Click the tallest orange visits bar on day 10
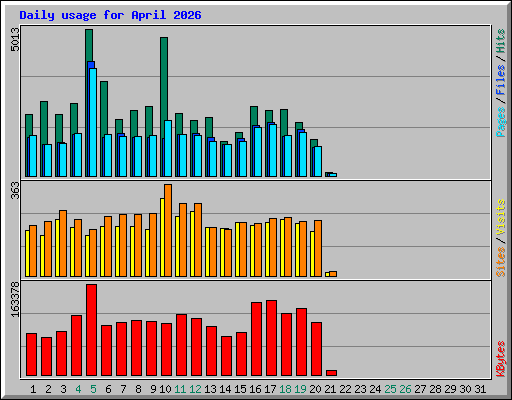 (168, 230)
